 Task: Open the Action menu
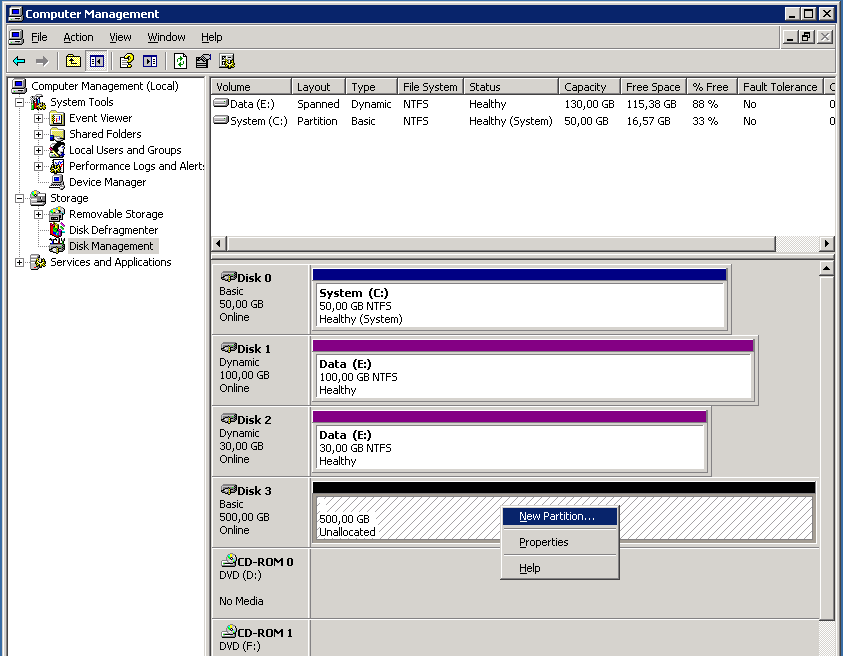(78, 37)
